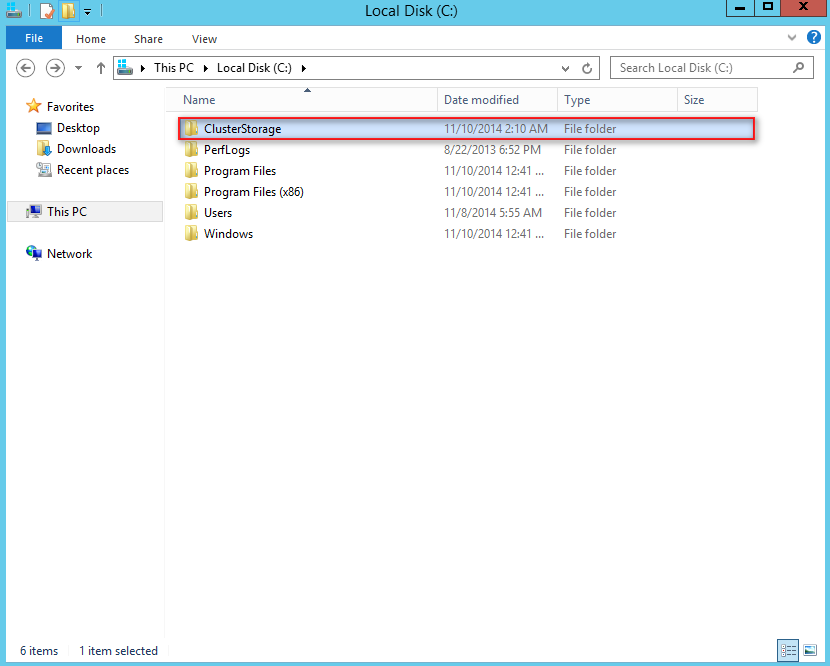Screen dimensions: 830x666
Task: Go forward with the Forward arrow
Action: [x=55, y=68]
